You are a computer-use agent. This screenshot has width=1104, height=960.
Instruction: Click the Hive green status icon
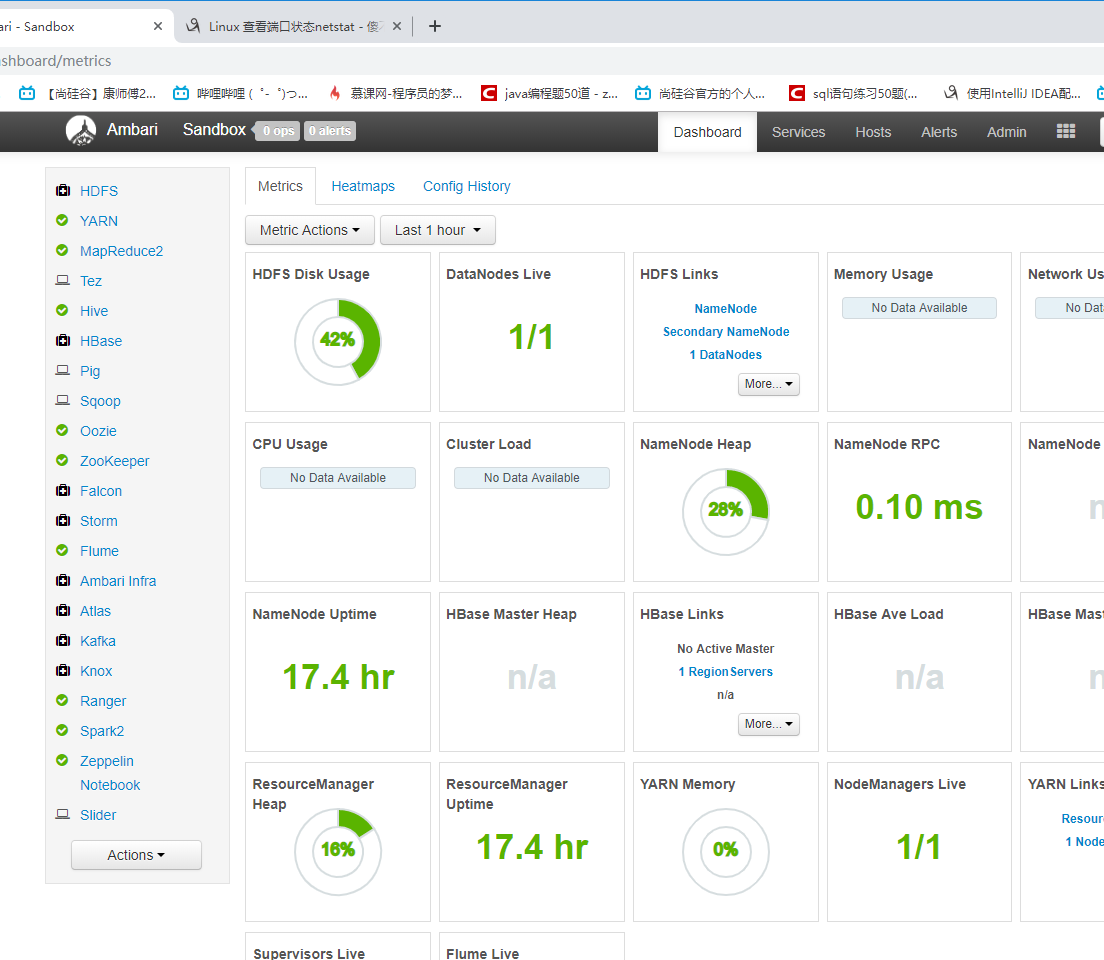click(x=62, y=310)
